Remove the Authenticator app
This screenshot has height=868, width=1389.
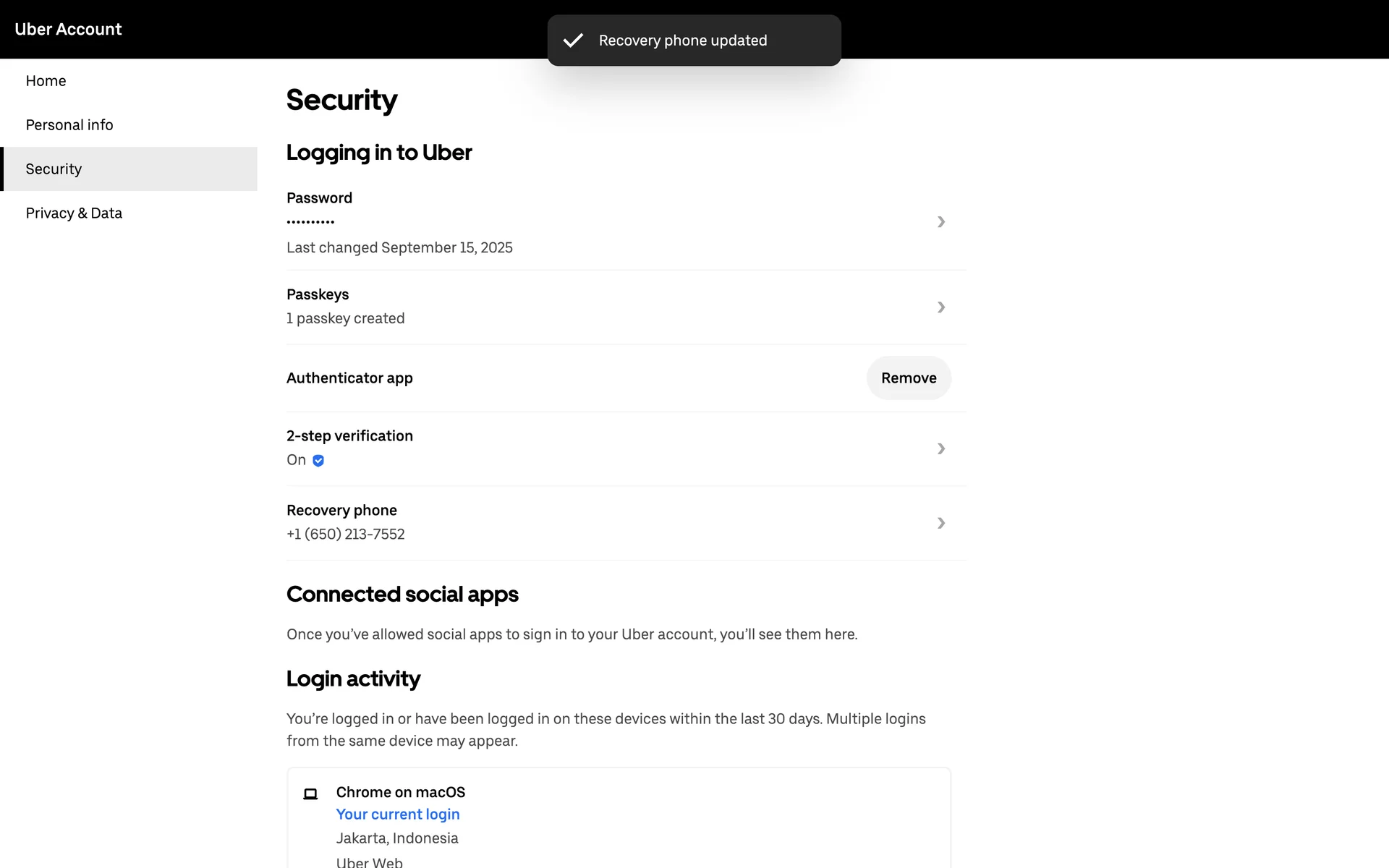click(909, 378)
